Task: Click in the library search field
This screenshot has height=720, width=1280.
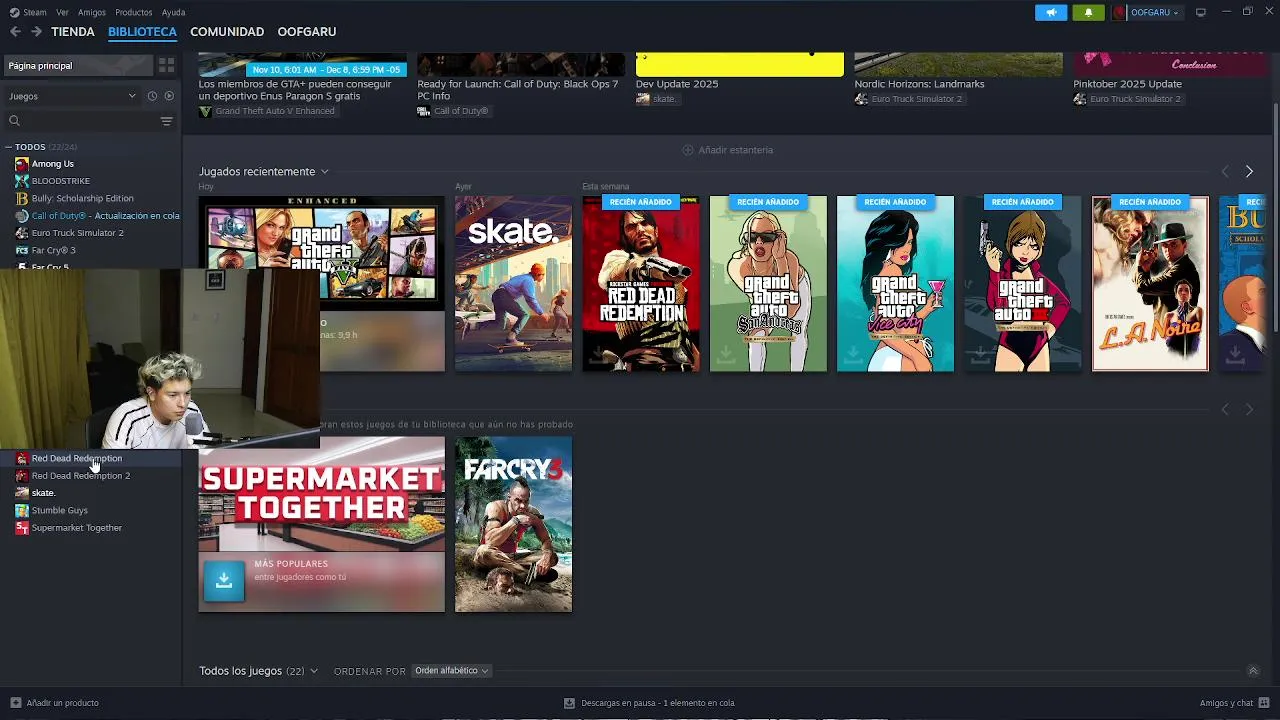Action: pos(88,121)
